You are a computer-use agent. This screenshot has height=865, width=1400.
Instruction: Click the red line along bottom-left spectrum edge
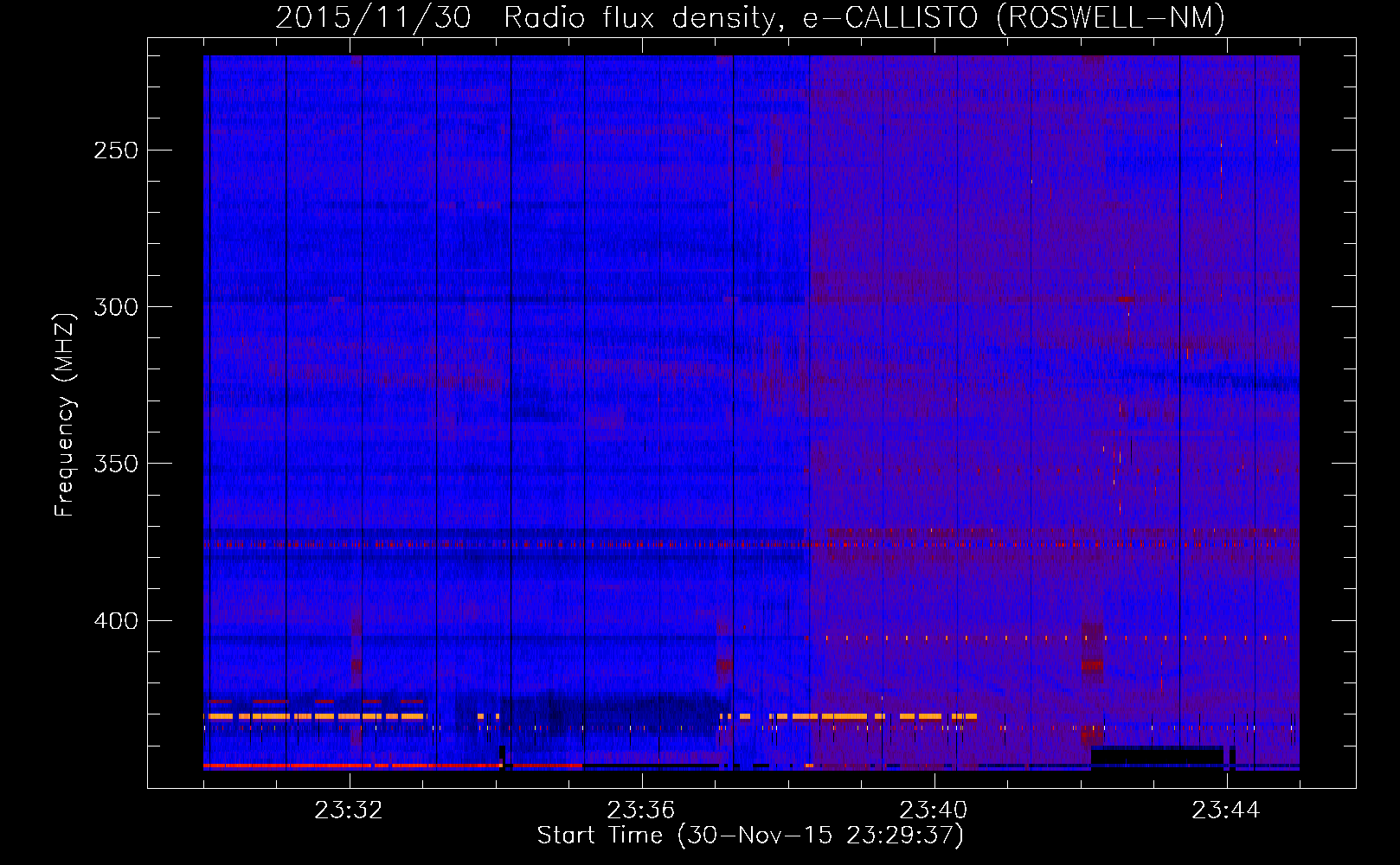tap(346, 766)
